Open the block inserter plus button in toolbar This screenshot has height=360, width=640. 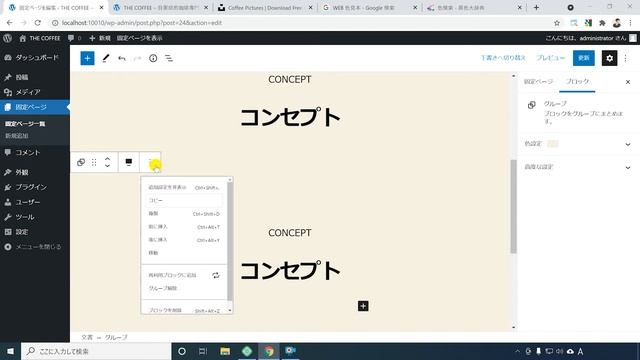click(87, 58)
